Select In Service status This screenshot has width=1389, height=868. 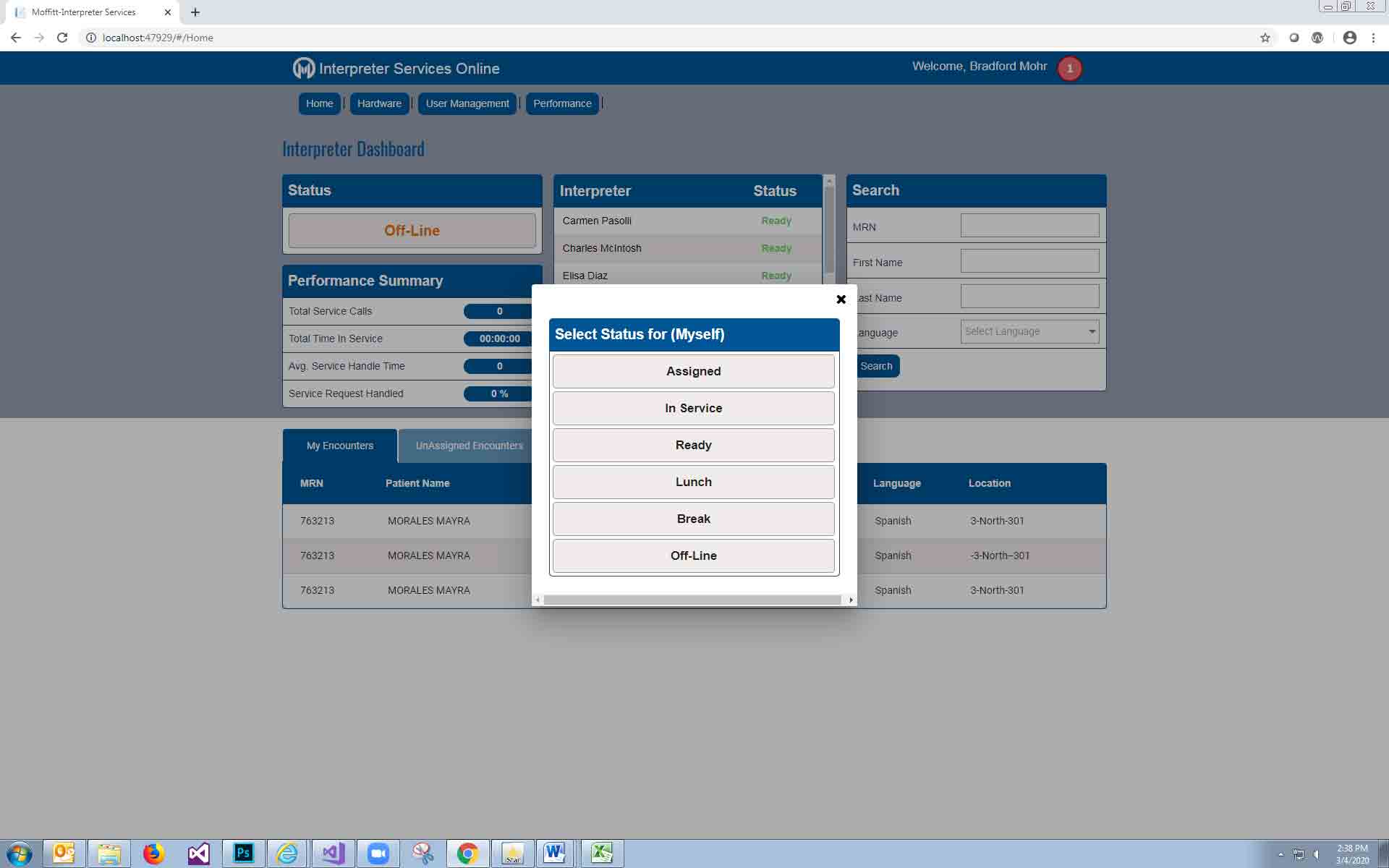click(693, 408)
